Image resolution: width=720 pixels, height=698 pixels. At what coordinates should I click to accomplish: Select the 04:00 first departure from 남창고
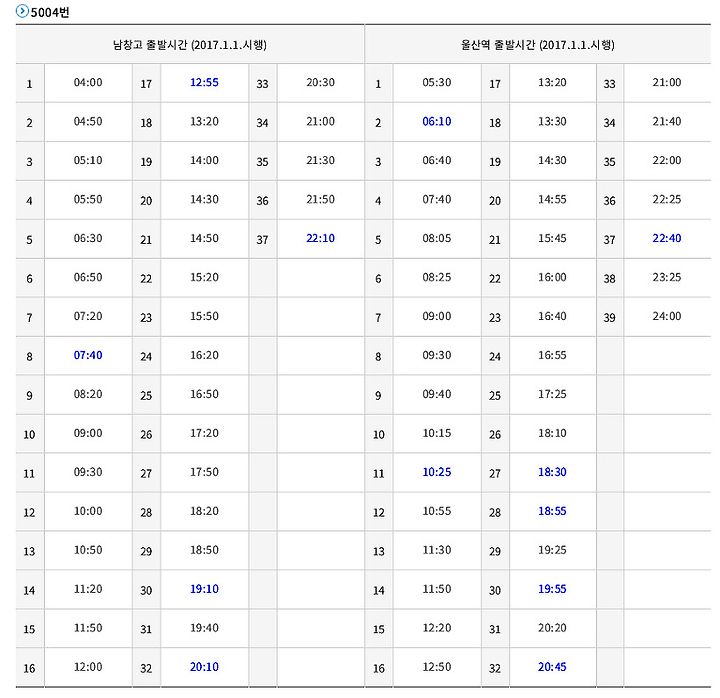88,83
